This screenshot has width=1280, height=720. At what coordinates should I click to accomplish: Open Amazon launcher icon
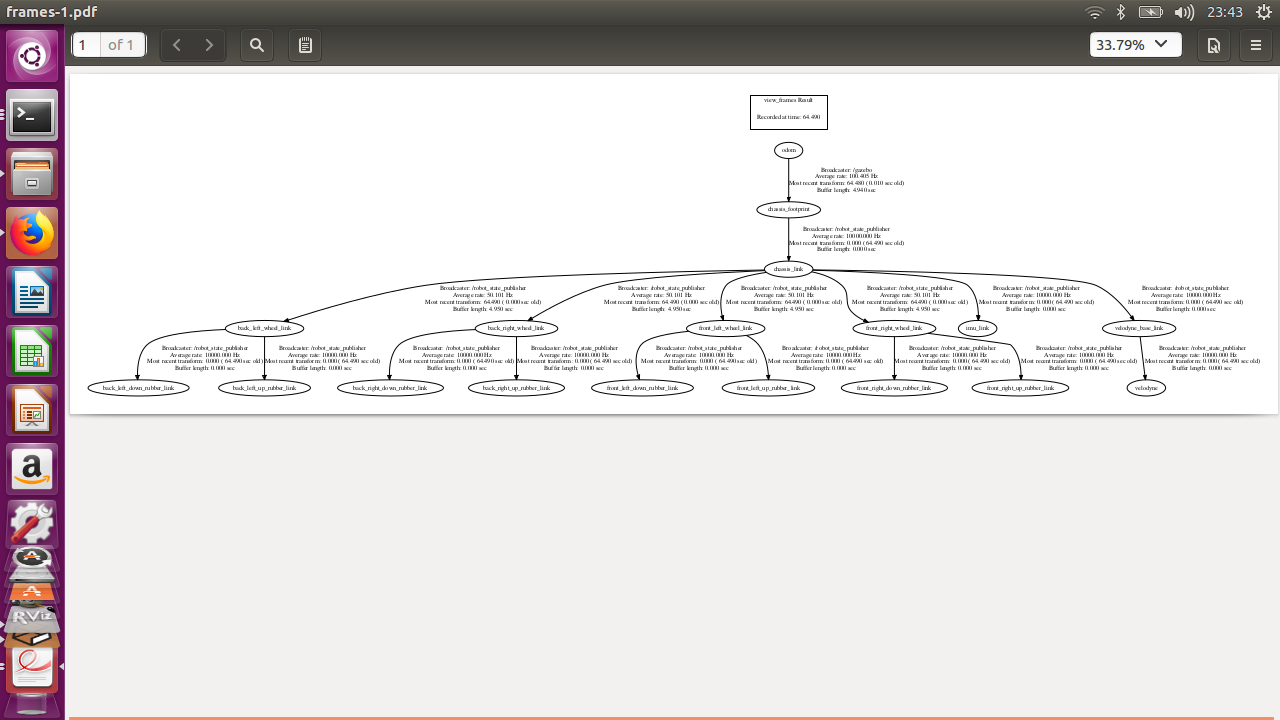point(33,470)
